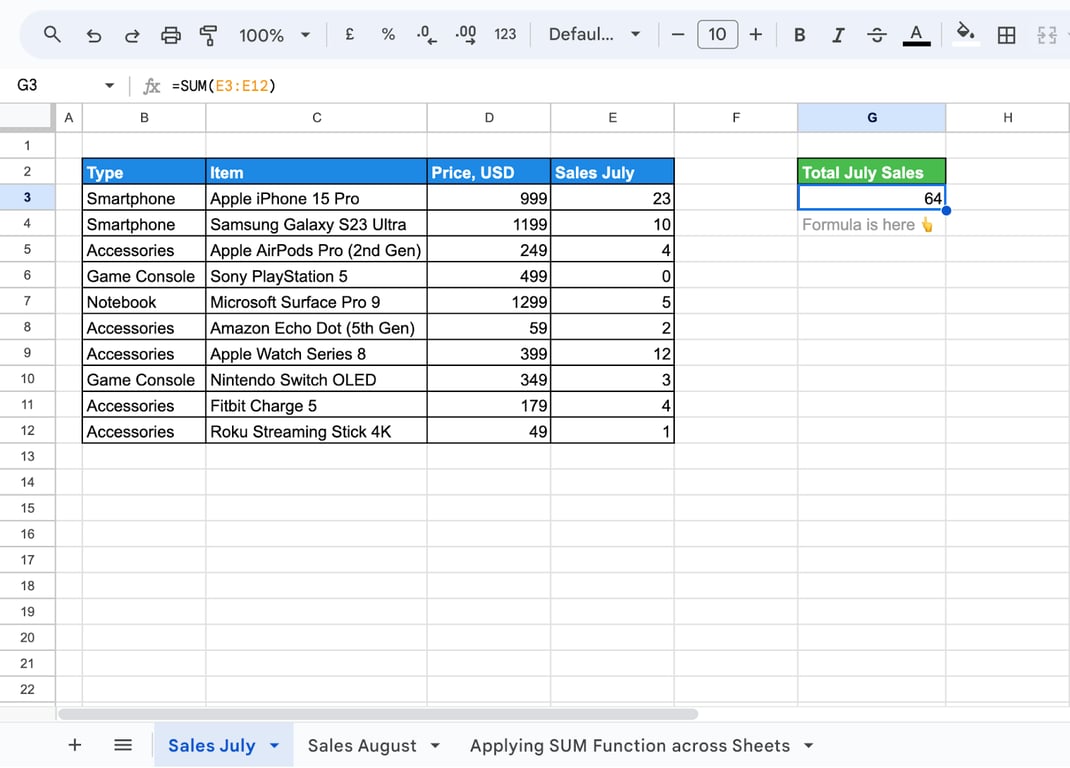The width and height of the screenshot is (1070, 768).
Task: Format as currency with £ icon
Action: (x=349, y=34)
